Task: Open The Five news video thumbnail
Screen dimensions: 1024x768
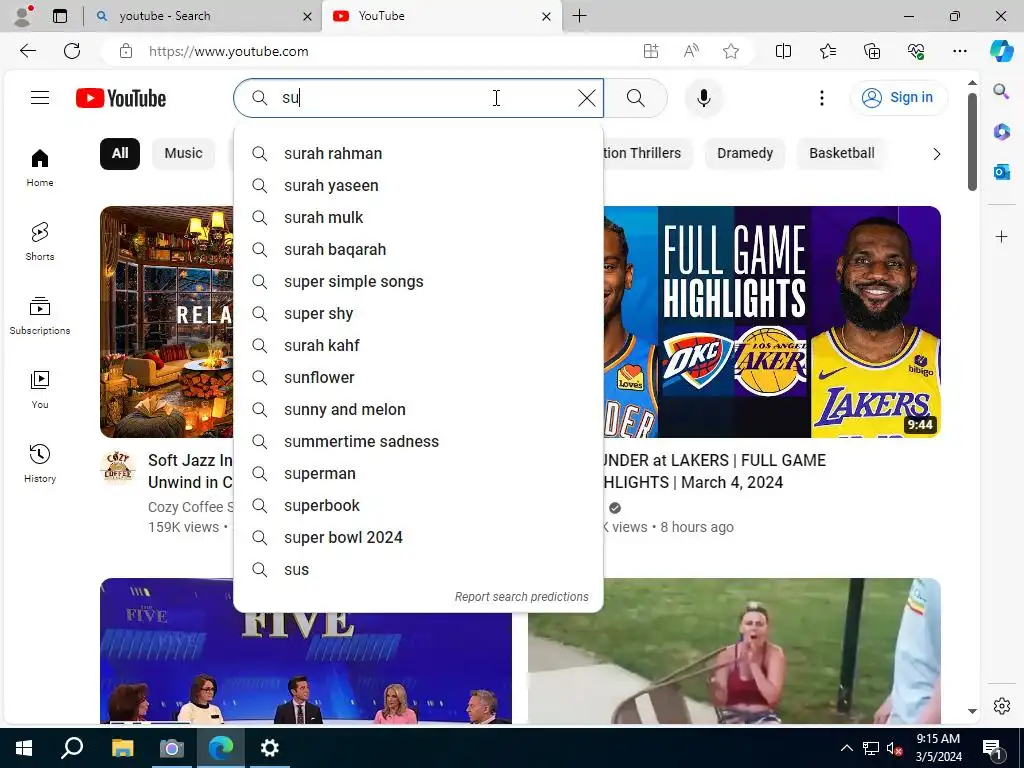Action: click(x=306, y=668)
